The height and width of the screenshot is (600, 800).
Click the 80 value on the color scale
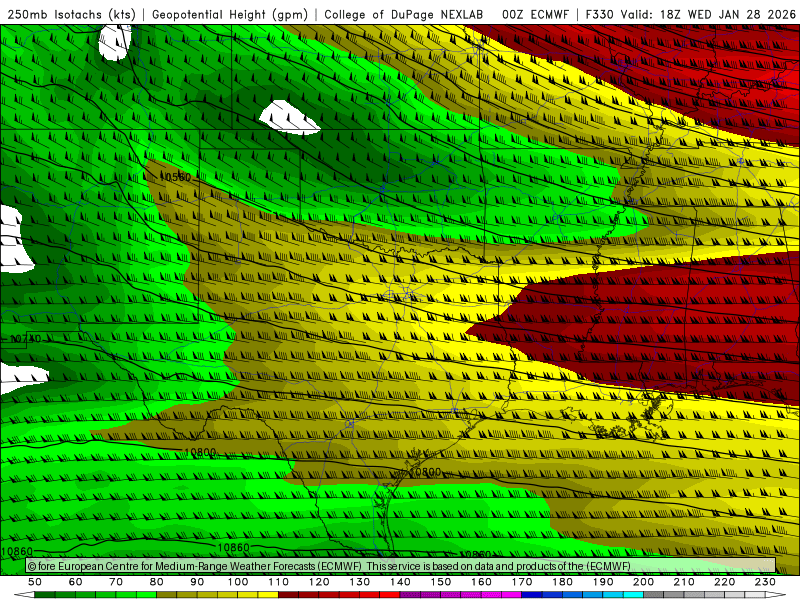tap(157, 582)
